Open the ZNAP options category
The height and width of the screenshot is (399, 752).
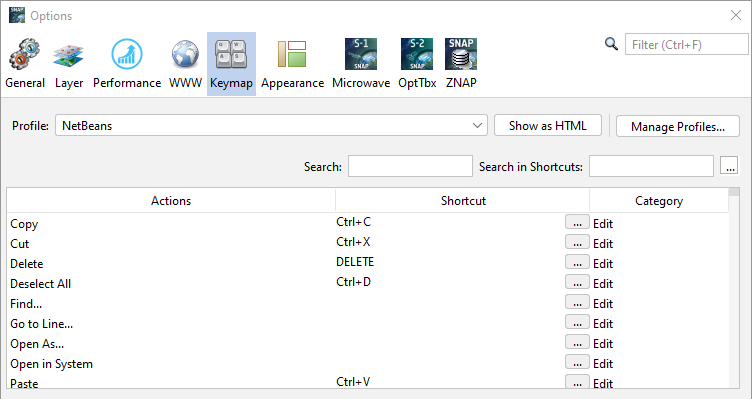coord(461,64)
